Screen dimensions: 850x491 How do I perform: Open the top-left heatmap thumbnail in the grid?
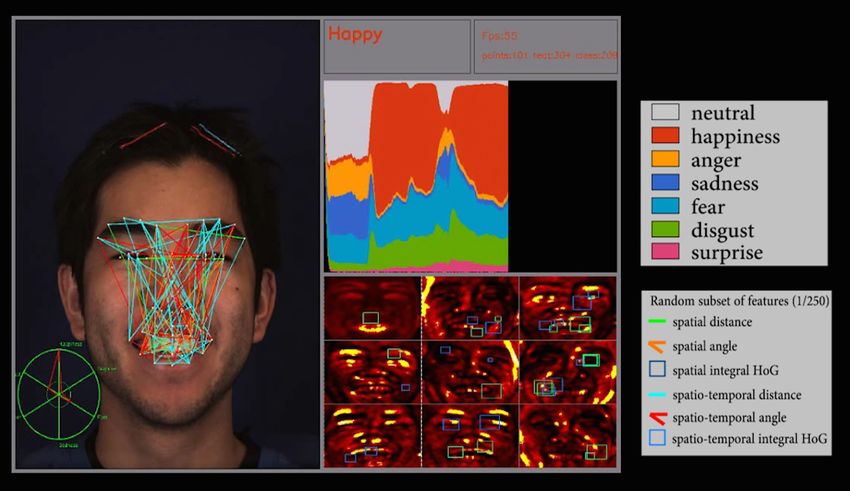coord(371,307)
